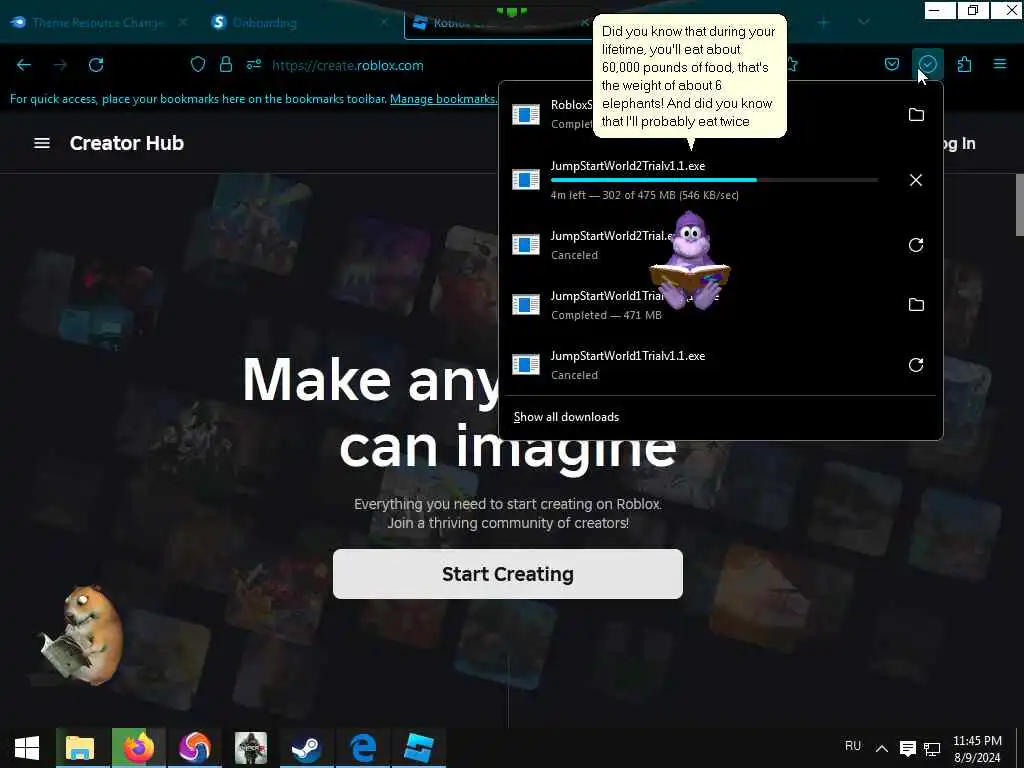1024x768 pixels.
Task: Open the Creator Hub hamburger menu
Action: [x=42, y=143]
